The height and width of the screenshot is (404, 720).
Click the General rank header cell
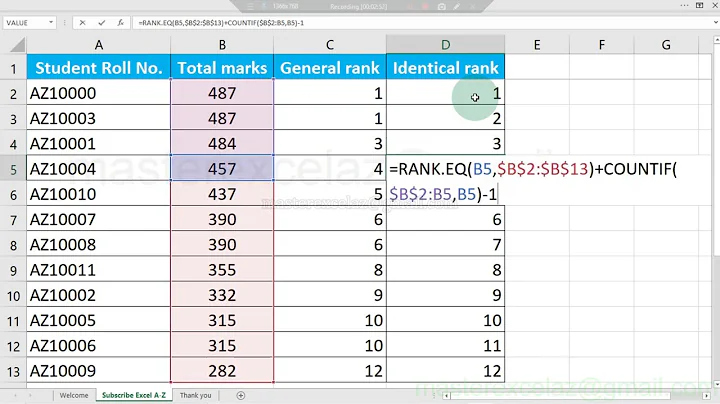pyautogui.click(x=330, y=67)
